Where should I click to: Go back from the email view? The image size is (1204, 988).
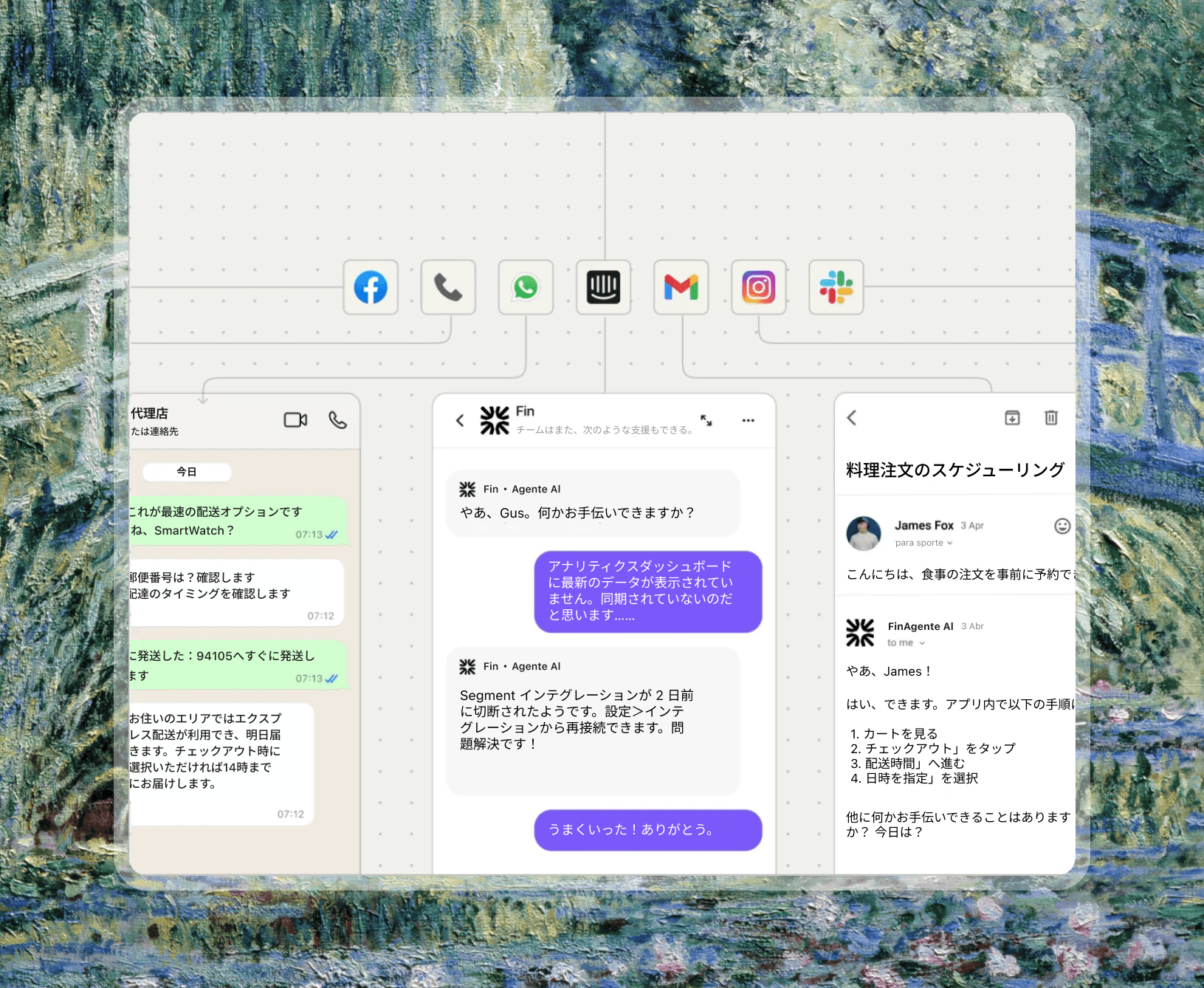(x=851, y=418)
